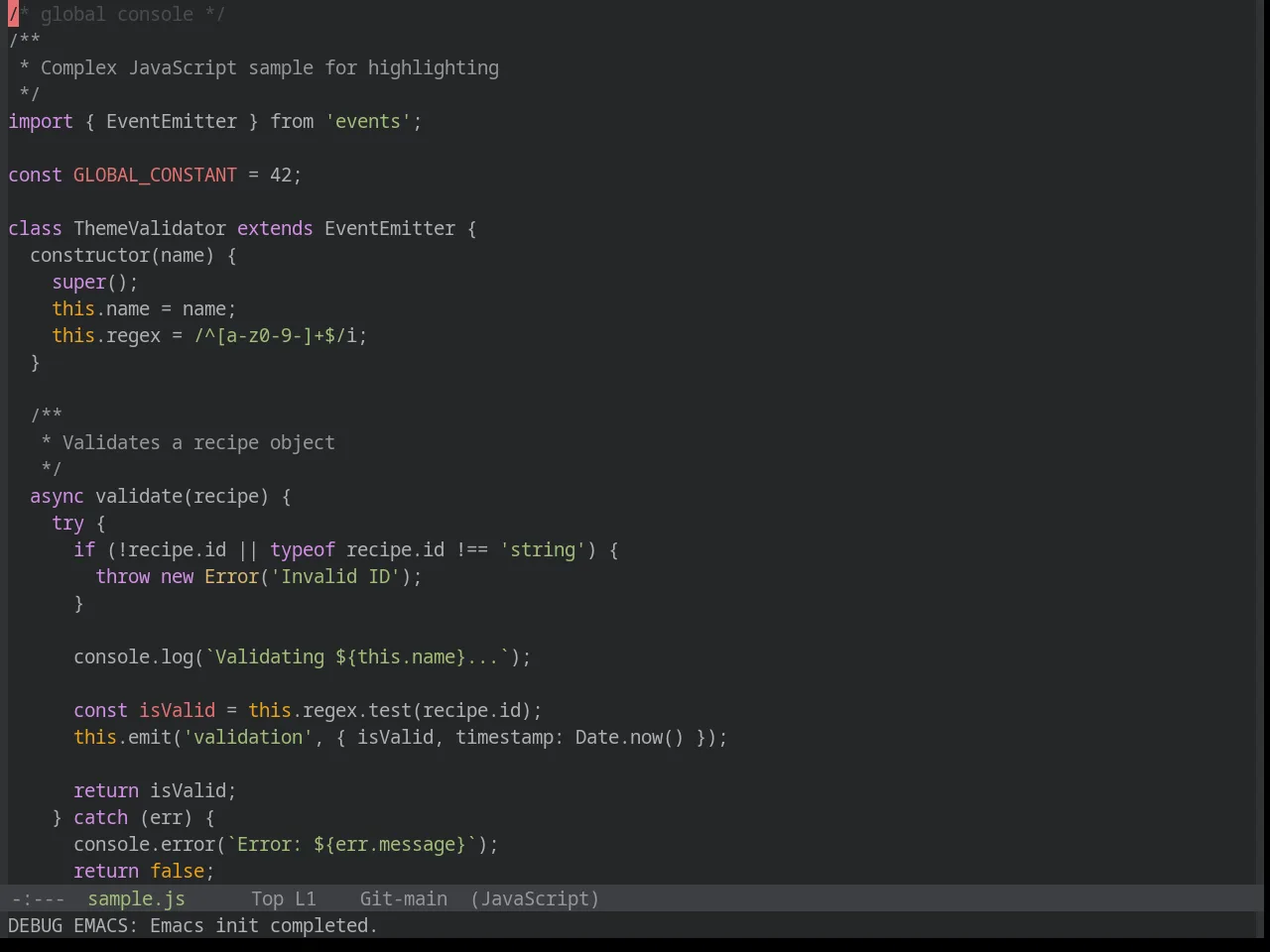Click the 'import' keyword
This screenshot has height=952, width=1270.
[x=41, y=121]
